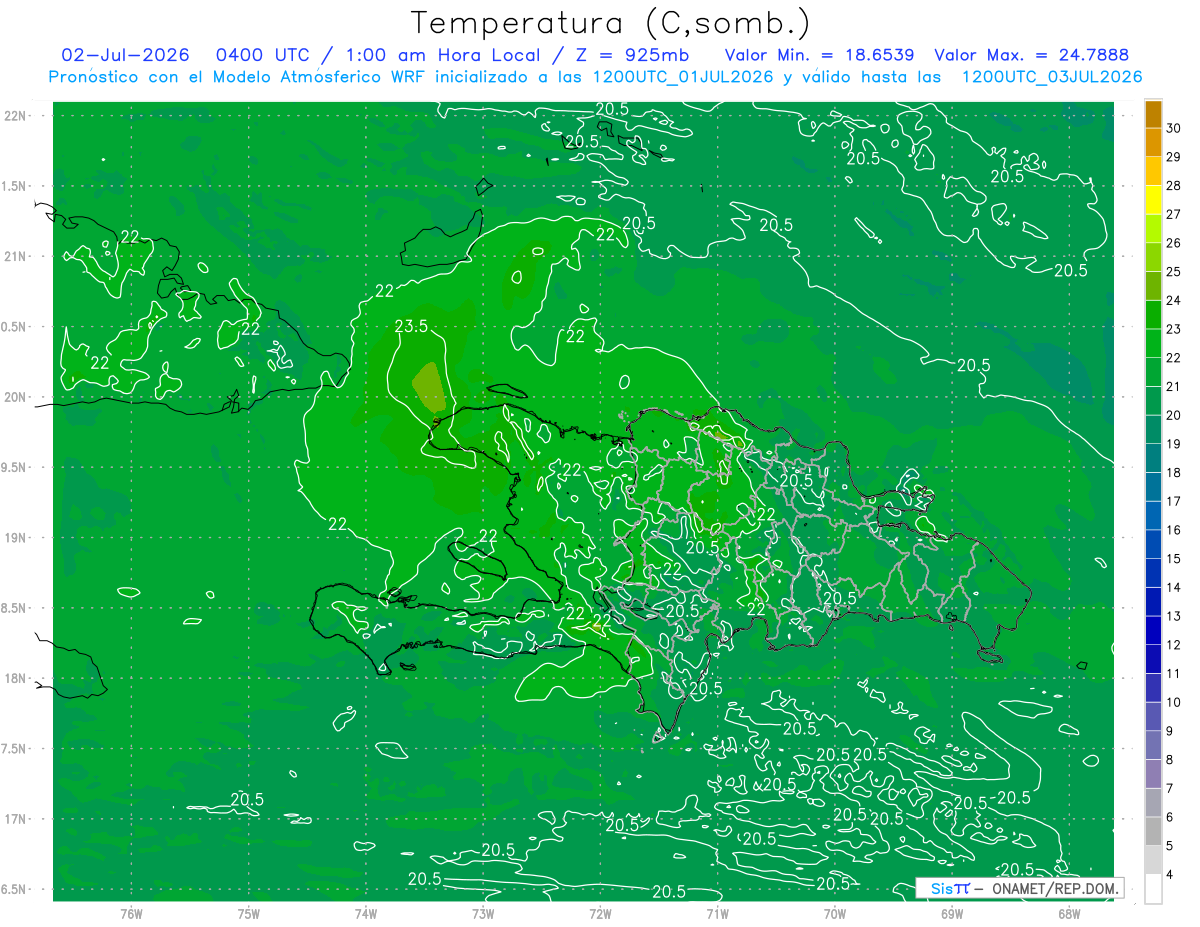
Task: Click the lightest green patch inside the 23.5 contour
Action: (429, 387)
